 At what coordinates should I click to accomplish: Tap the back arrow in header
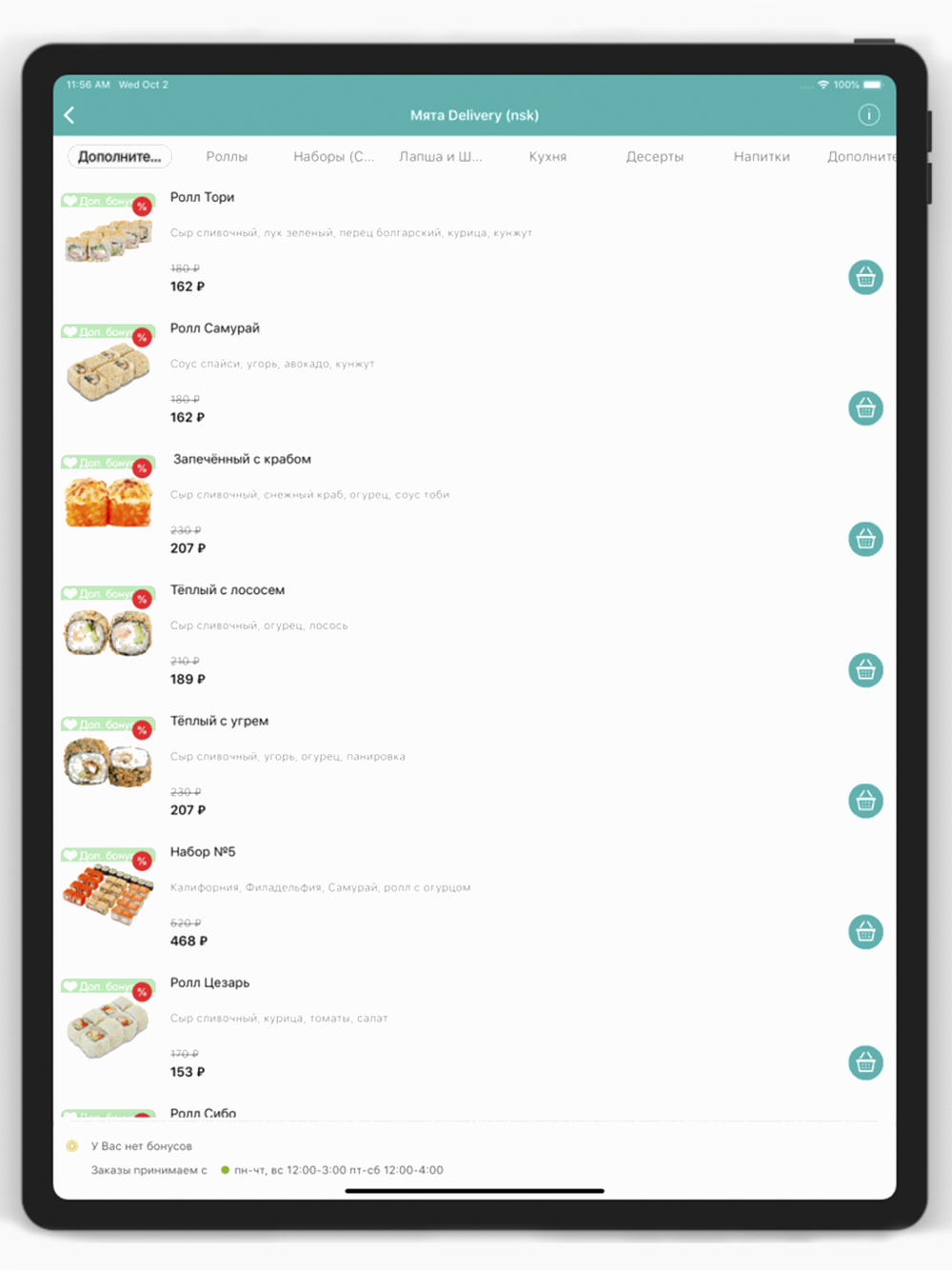[69, 115]
